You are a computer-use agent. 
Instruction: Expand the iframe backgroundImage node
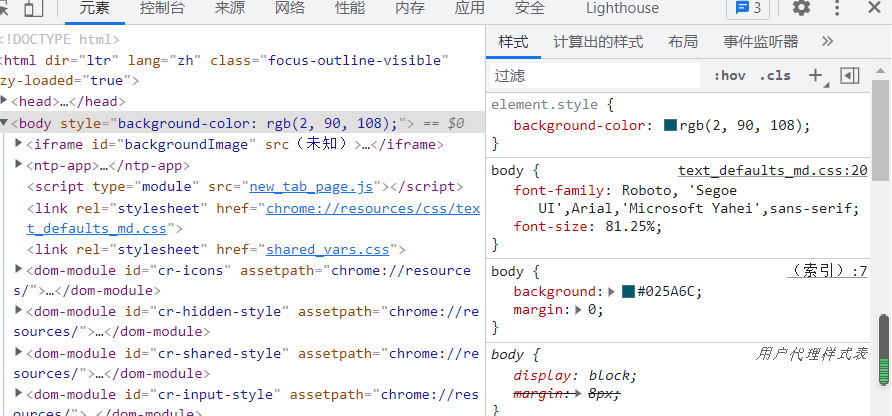click(x=19, y=143)
